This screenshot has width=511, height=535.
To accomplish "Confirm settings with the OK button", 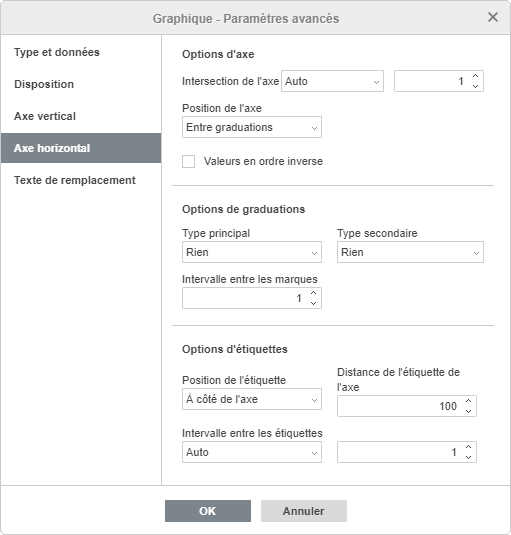I will 208,511.
